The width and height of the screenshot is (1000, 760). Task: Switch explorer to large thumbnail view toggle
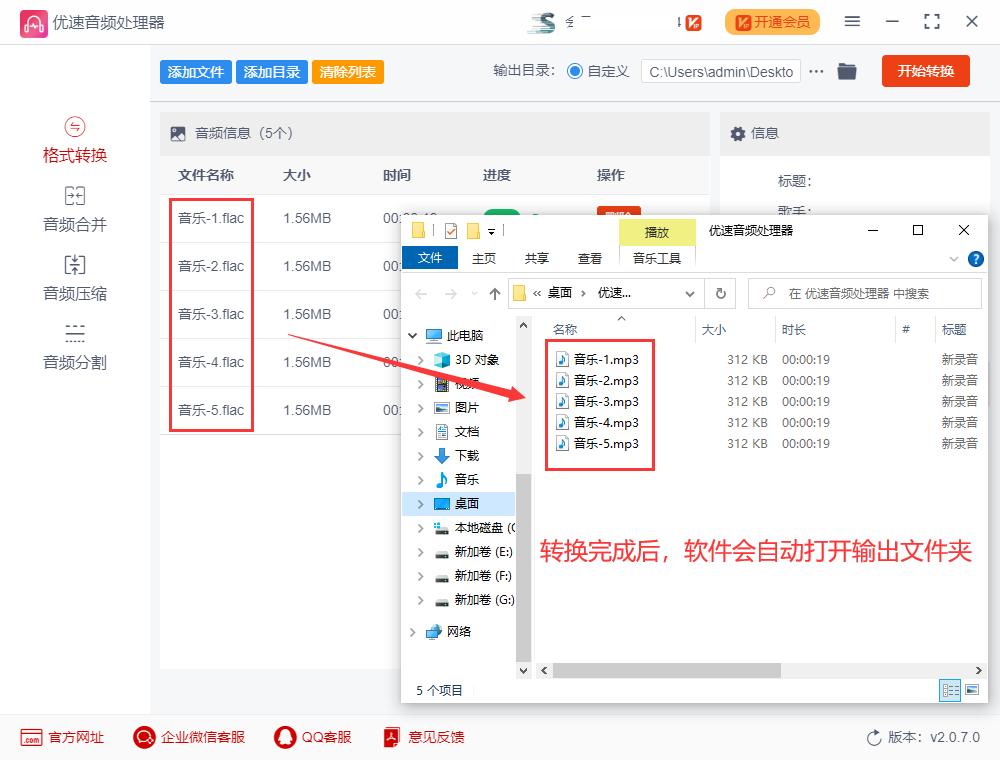coord(971,690)
